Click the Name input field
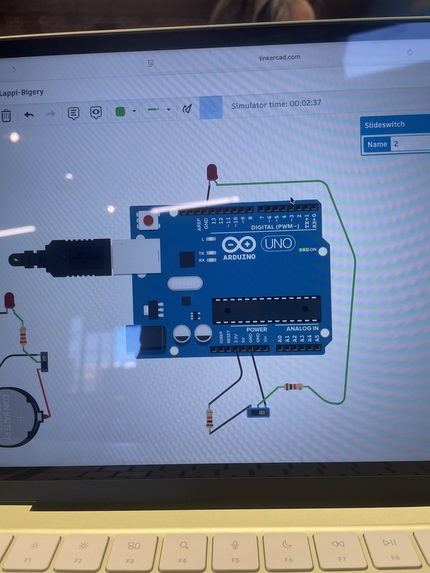 click(410, 144)
